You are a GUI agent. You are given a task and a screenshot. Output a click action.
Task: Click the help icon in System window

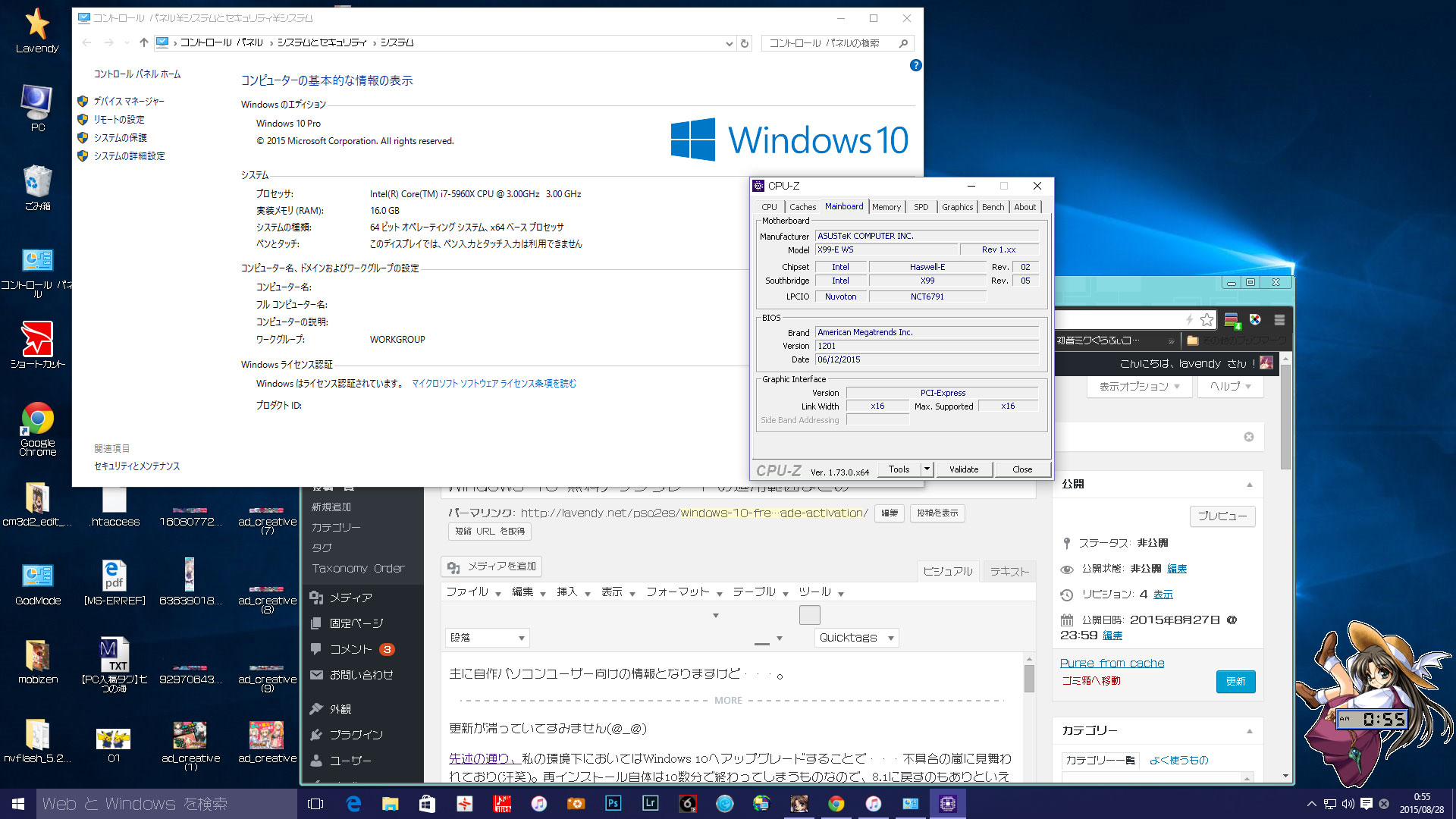tap(915, 66)
